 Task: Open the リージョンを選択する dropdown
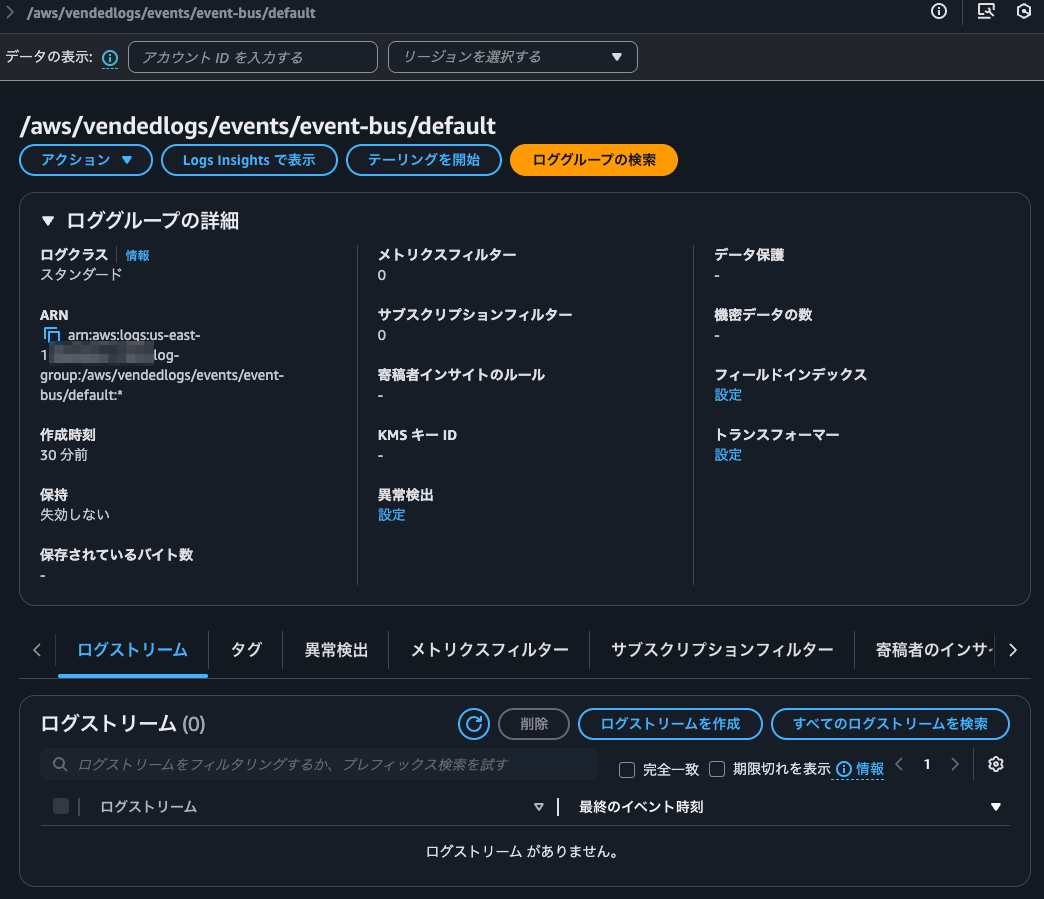pyautogui.click(x=513, y=57)
